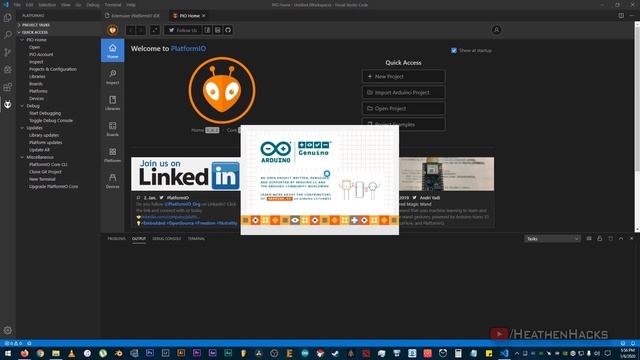Click the @PlatformIO_Org link in LinkedIn post
The image size is (640, 360).
(182, 204)
